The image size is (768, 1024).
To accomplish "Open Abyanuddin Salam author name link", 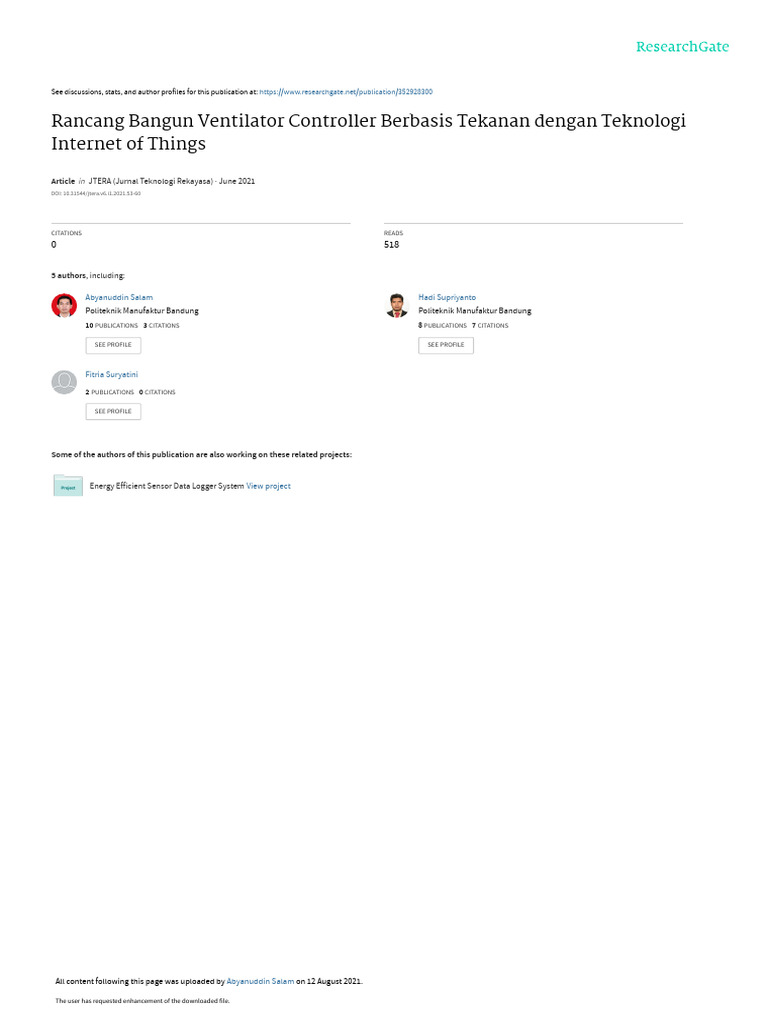I will [119, 297].
